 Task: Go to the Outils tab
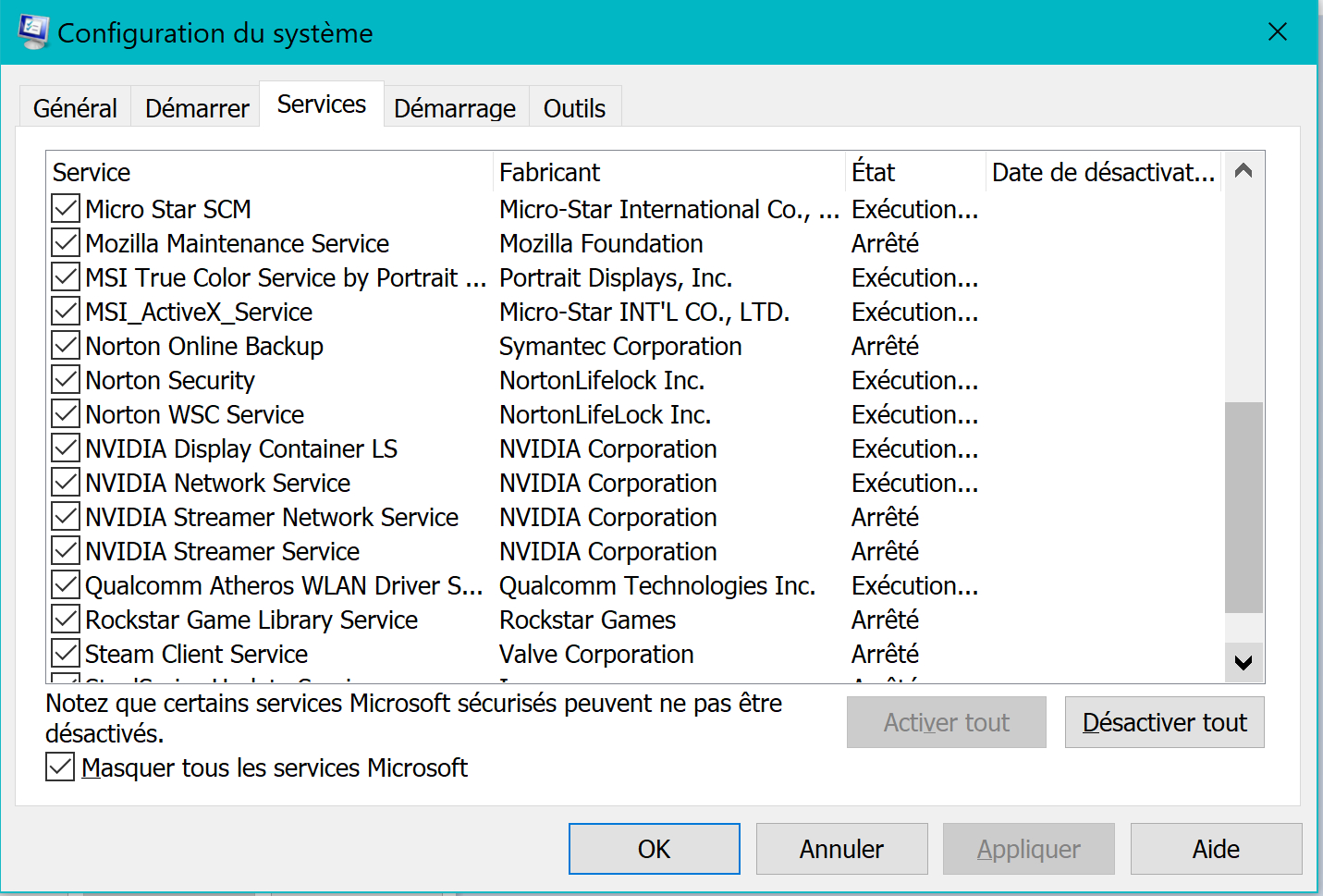pos(574,108)
